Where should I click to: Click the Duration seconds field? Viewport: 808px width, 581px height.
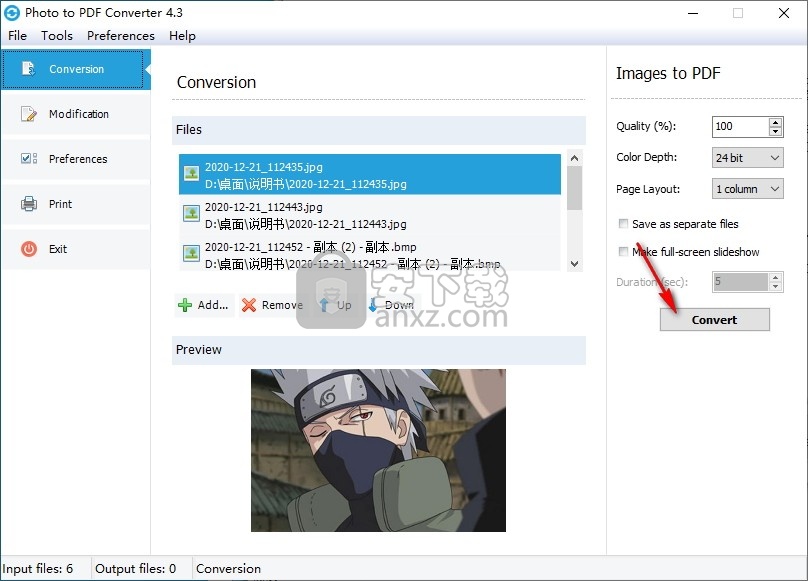(741, 282)
